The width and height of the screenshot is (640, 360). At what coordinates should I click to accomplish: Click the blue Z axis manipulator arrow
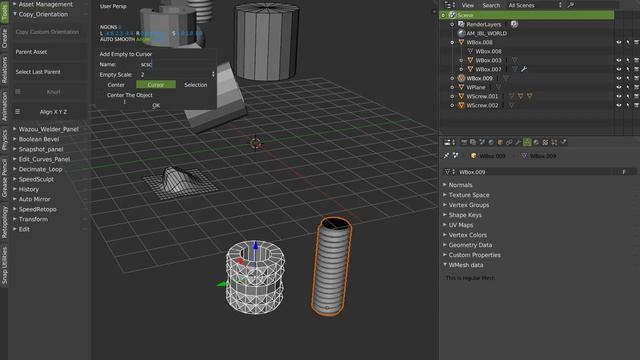tap(256, 246)
